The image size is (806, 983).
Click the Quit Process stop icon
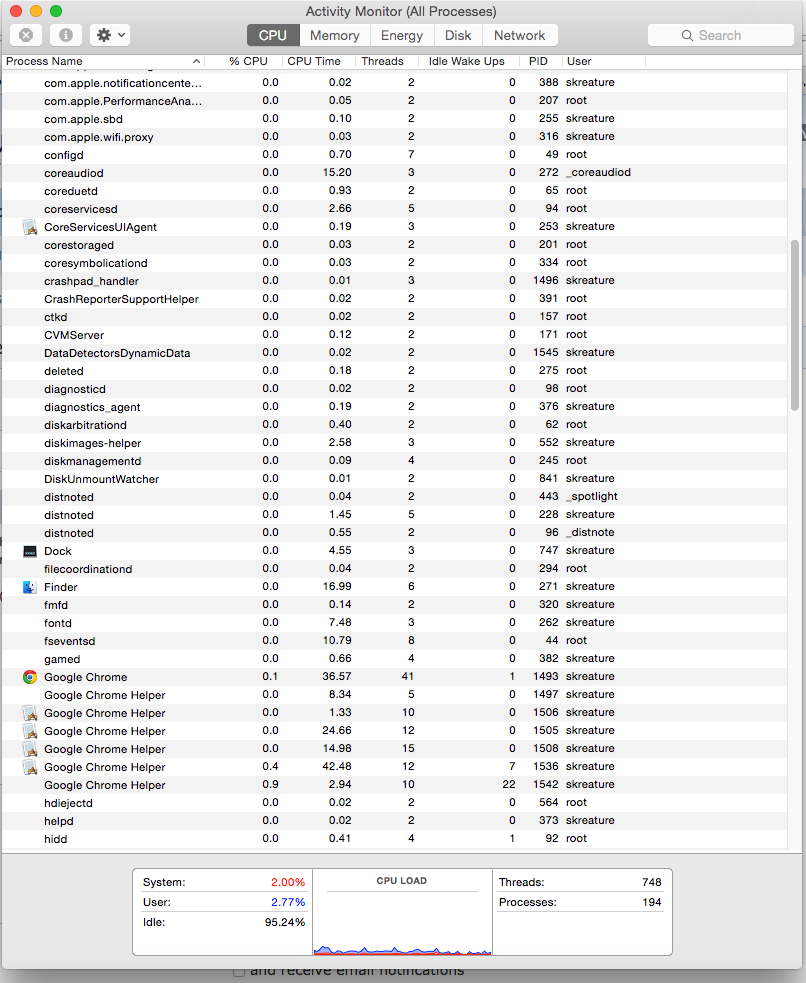pos(26,35)
